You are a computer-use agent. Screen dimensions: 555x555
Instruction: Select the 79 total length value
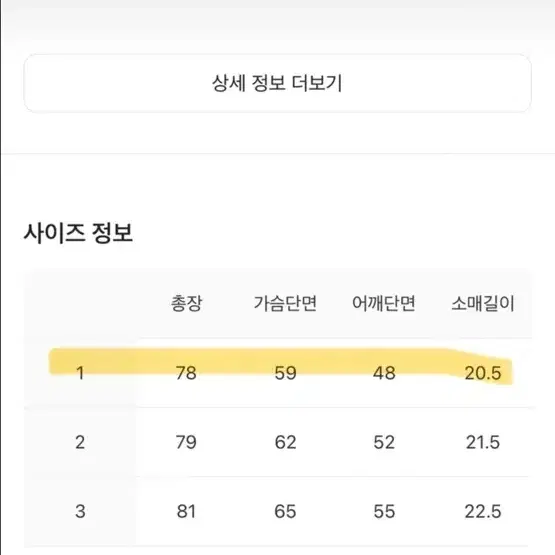tap(186, 442)
